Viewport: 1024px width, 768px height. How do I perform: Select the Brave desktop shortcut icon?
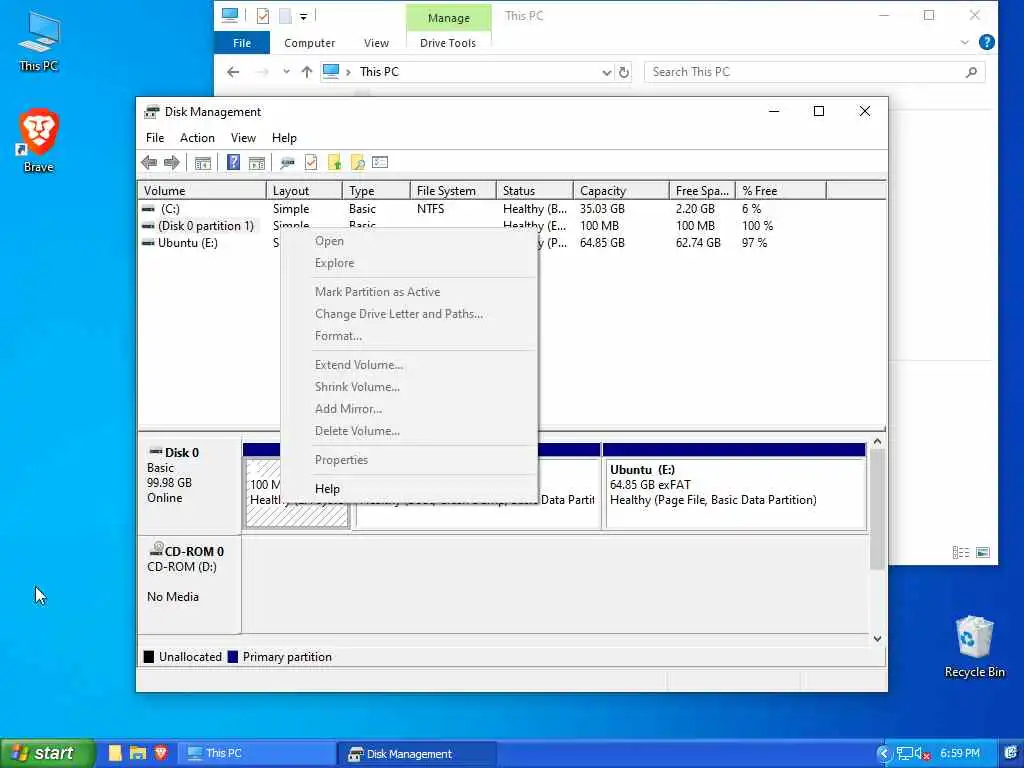tap(39, 141)
